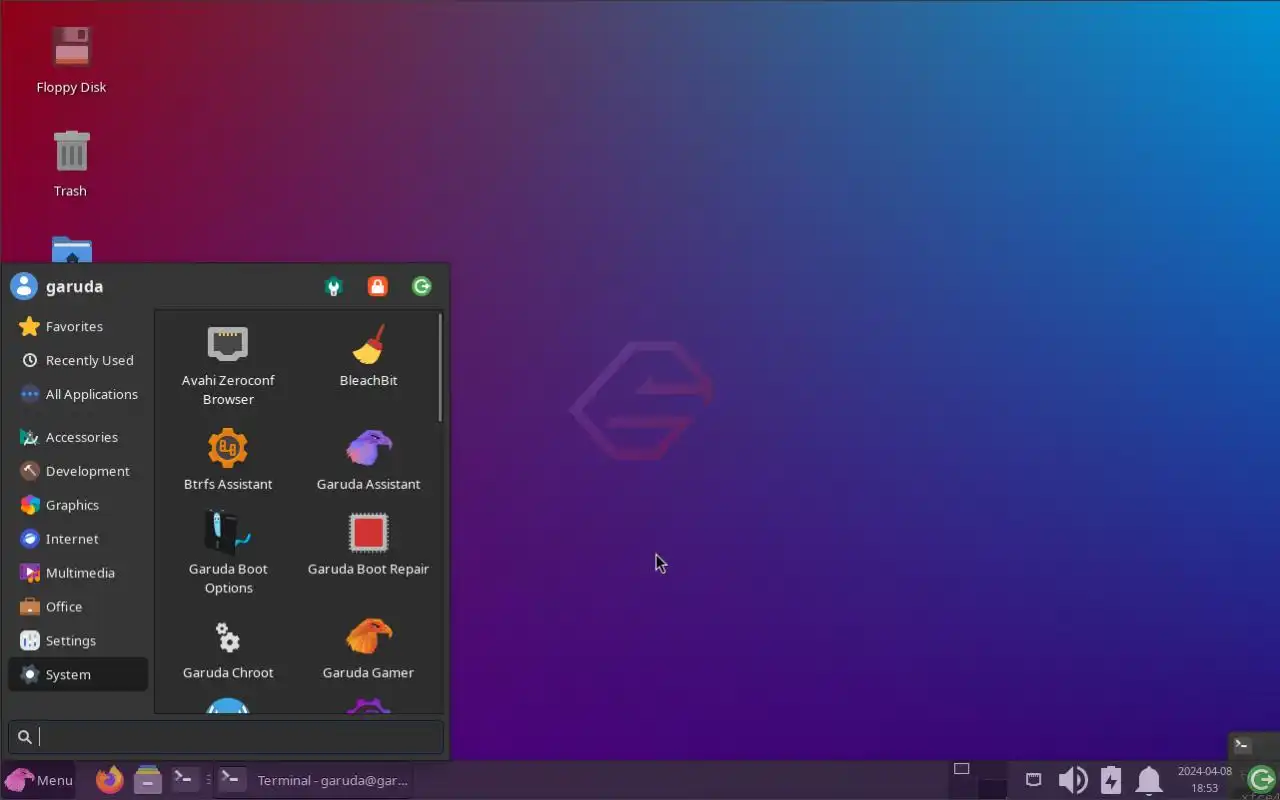Click the green session logout icon in panel
1280x800 pixels.
[1262, 779]
